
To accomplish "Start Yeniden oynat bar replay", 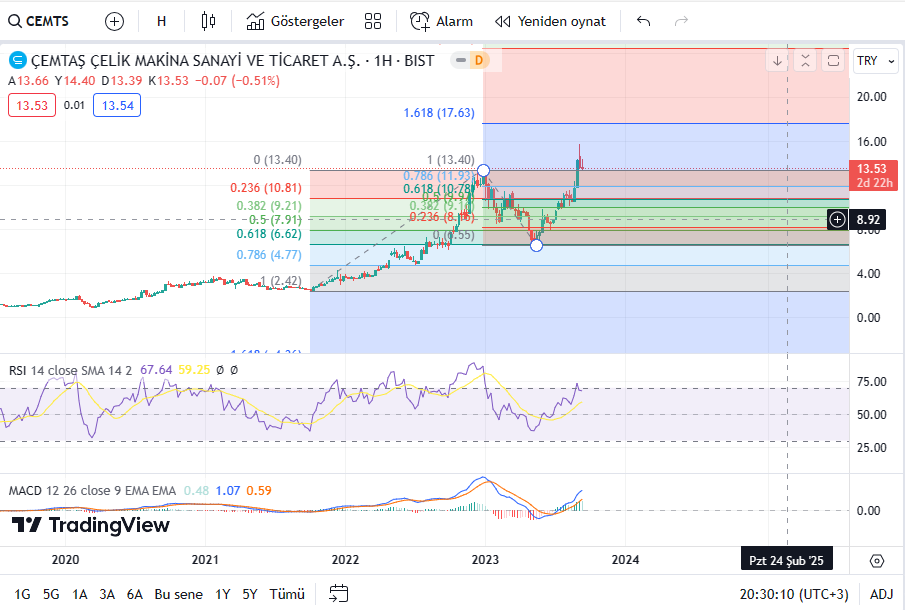I will pos(550,21).
